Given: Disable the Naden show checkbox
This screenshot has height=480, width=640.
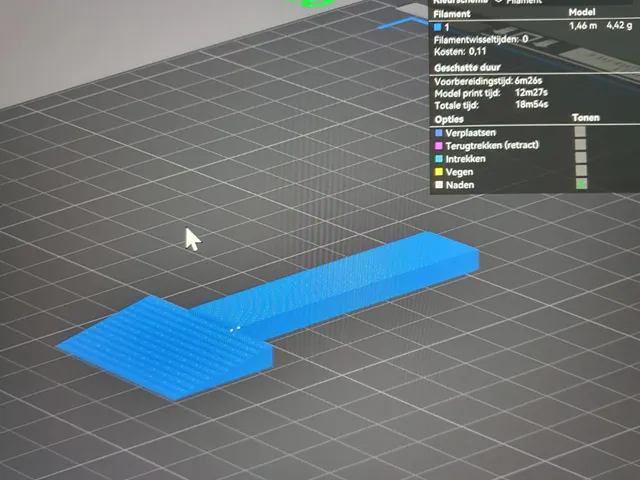Looking at the screenshot, I should click(x=582, y=183).
